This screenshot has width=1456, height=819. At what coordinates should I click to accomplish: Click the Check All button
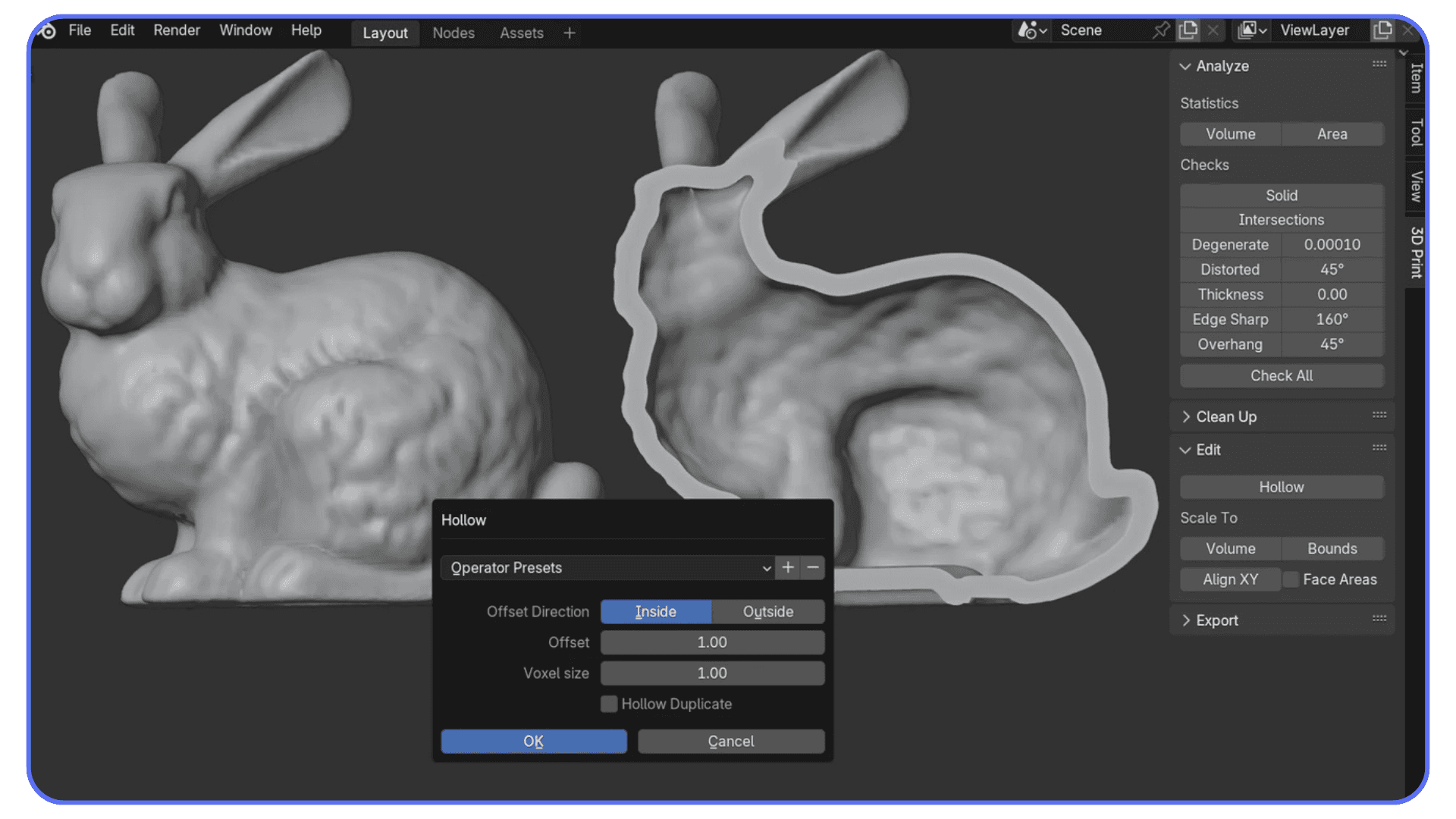click(1282, 375)
